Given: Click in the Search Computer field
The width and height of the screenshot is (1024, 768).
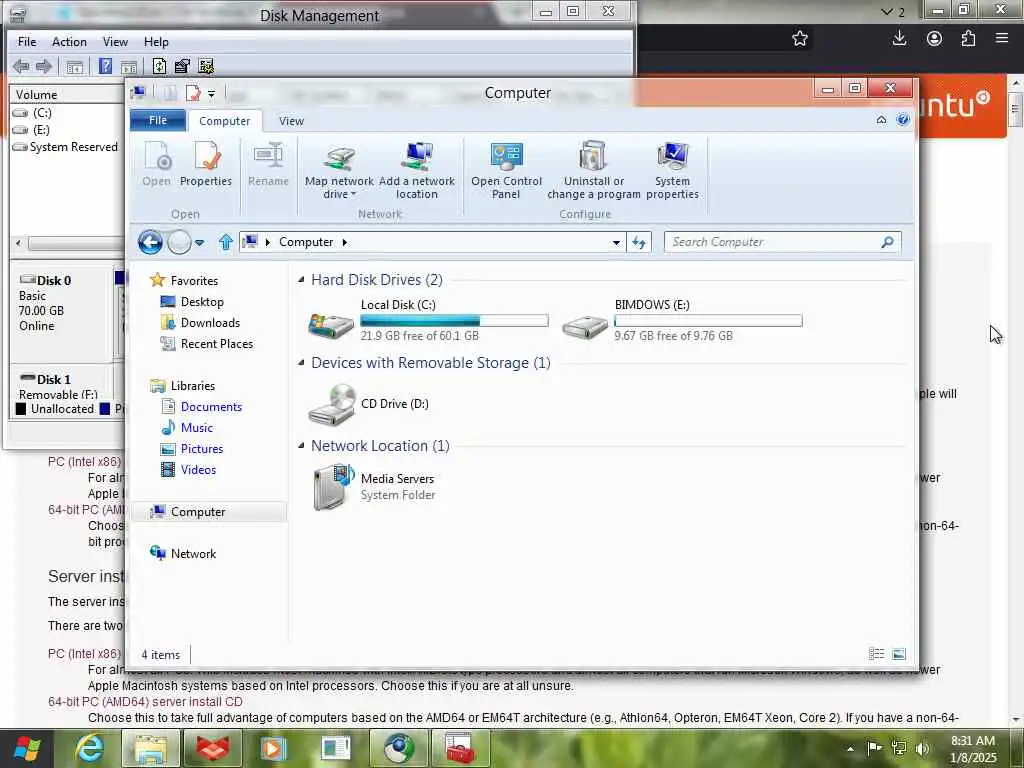Looking at the screenshot, I should tap(782, 242).
